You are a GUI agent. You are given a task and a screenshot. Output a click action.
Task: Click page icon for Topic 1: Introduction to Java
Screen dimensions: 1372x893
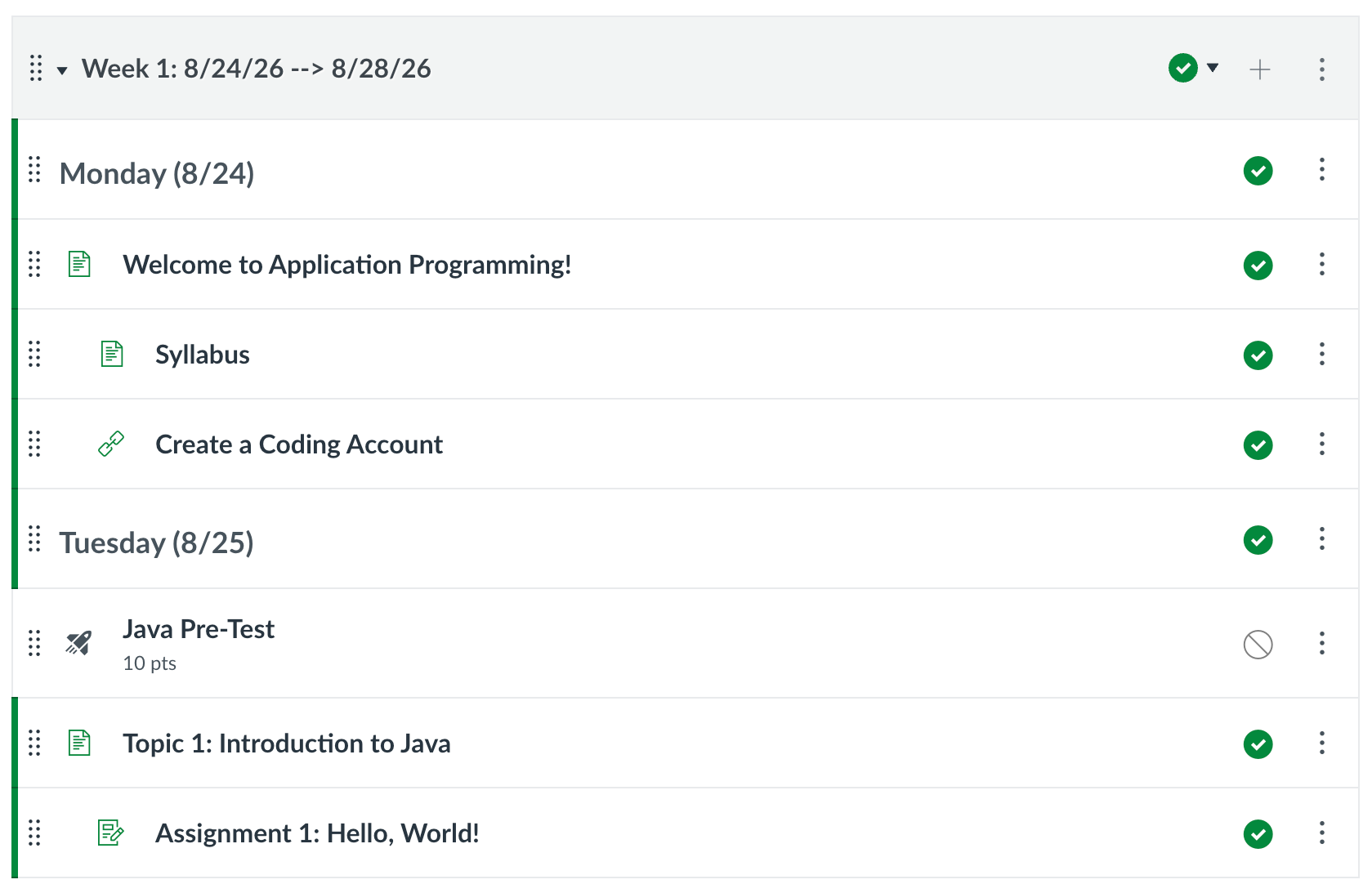[x=79, y=743]
